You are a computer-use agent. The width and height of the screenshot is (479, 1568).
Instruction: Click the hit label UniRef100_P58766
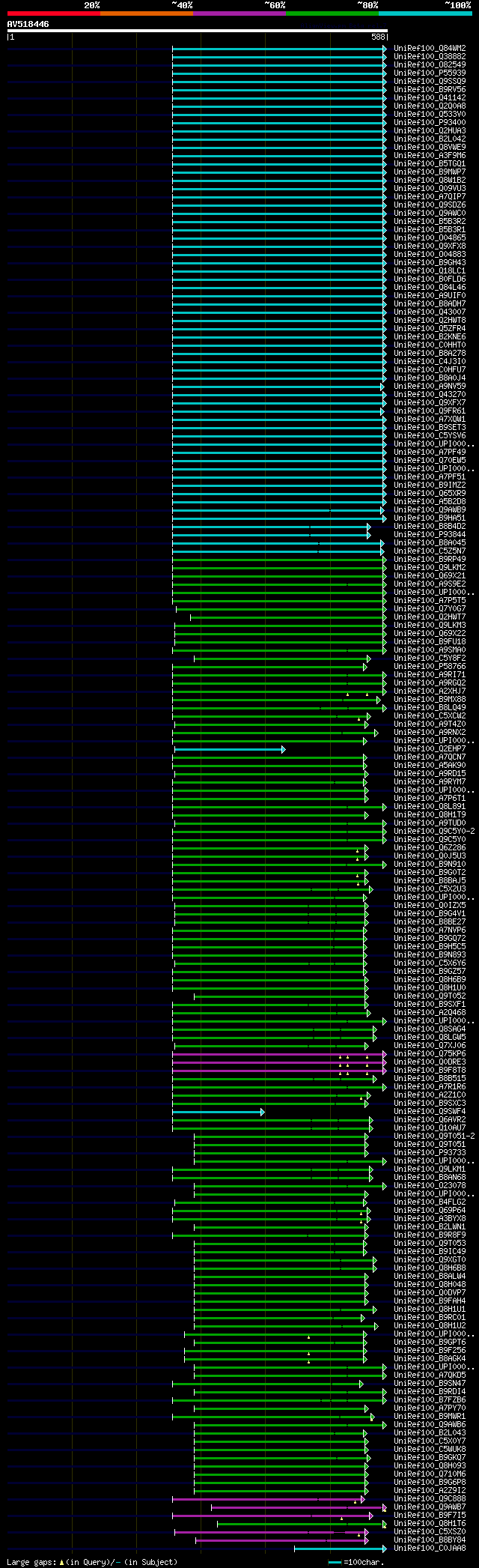[430, 667]
